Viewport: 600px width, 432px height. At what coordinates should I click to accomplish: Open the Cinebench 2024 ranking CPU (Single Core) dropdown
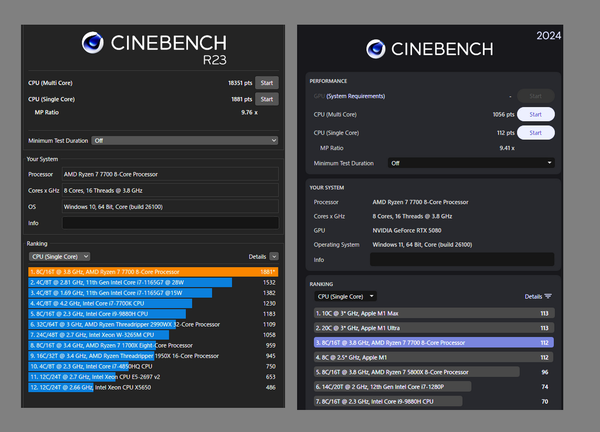[x=345, y=296]
